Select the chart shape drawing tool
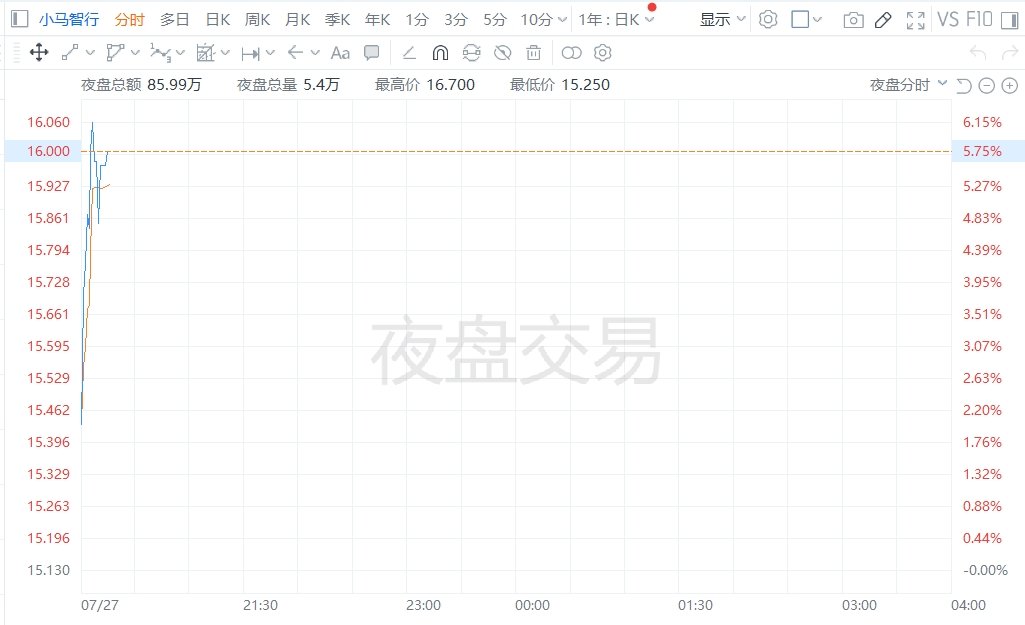This screenshot has width=1025, height=625. [x=205, y=53]
